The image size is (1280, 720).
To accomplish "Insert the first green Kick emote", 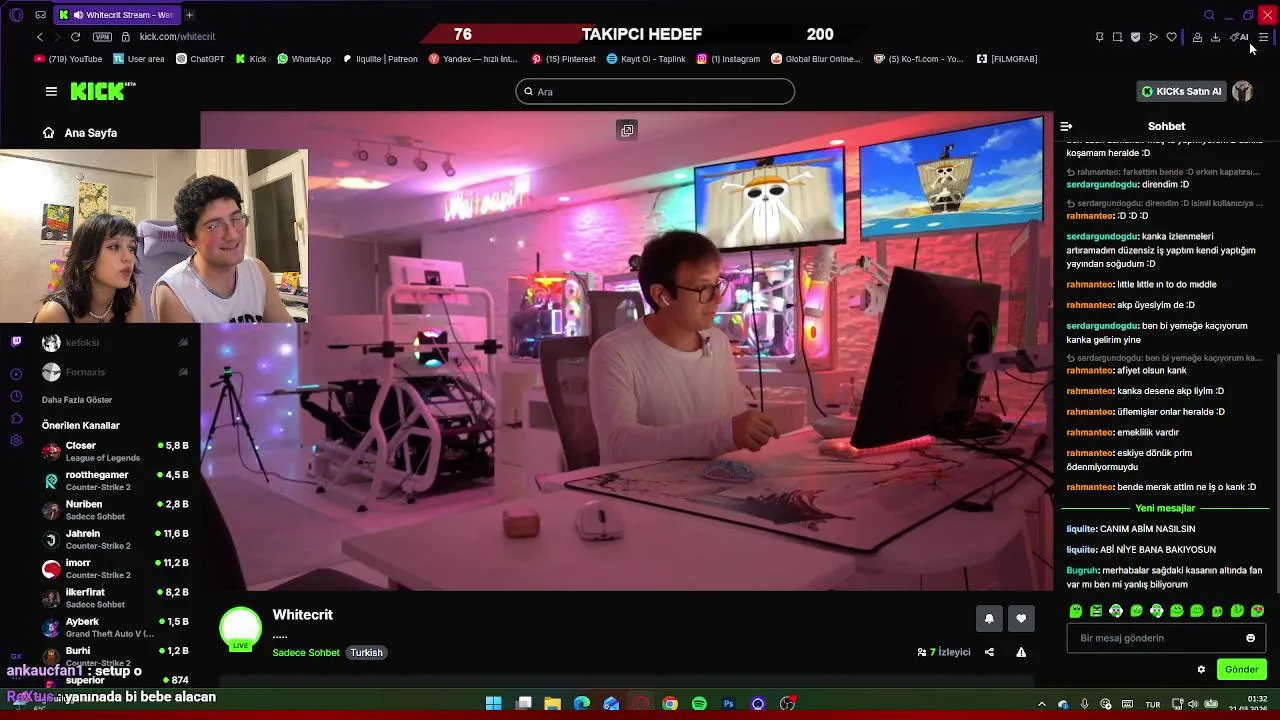I will [x=1076, y=611].
